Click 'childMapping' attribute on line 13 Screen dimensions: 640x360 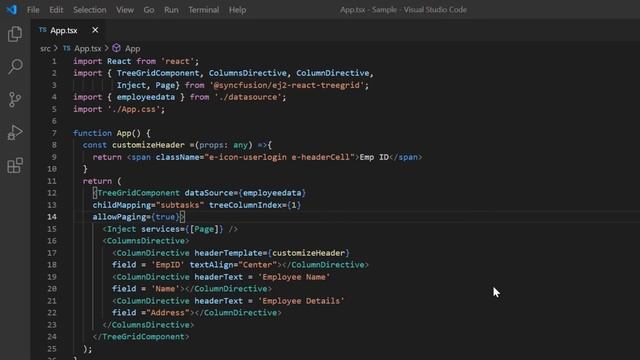tap(122, 205)
